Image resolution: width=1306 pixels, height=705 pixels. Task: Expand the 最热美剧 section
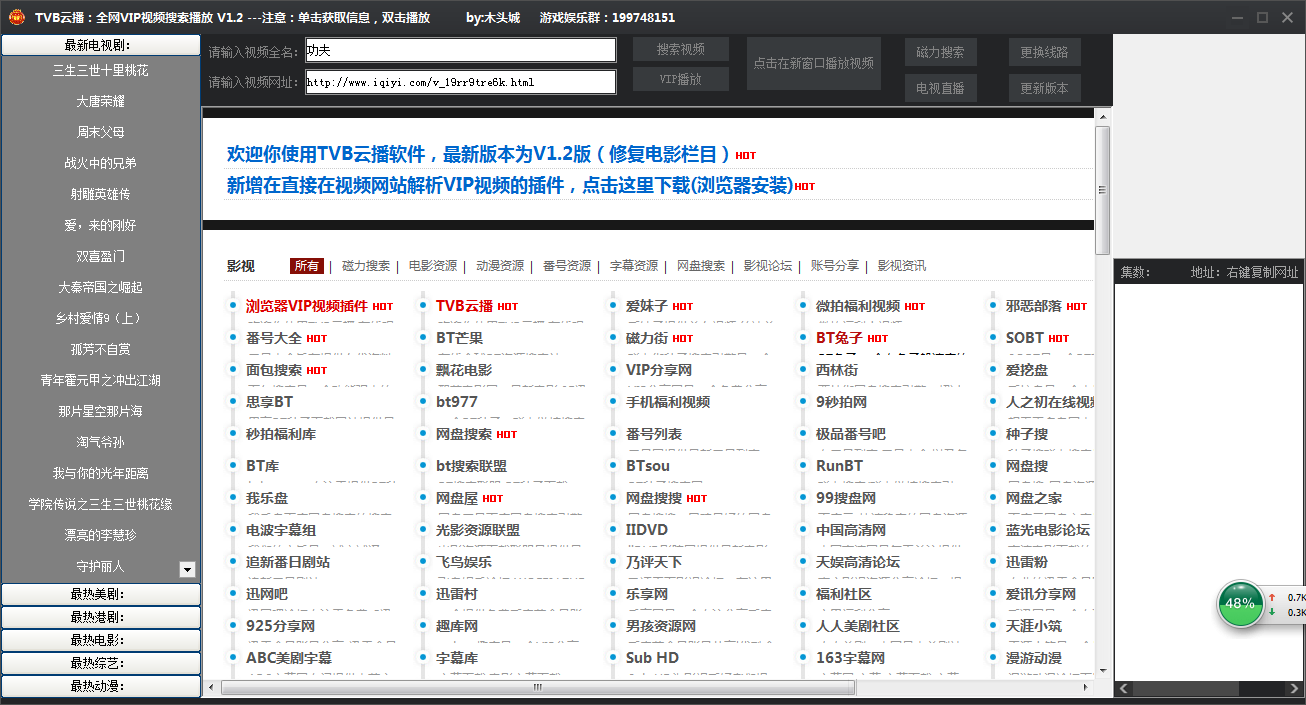pos(100,594)
